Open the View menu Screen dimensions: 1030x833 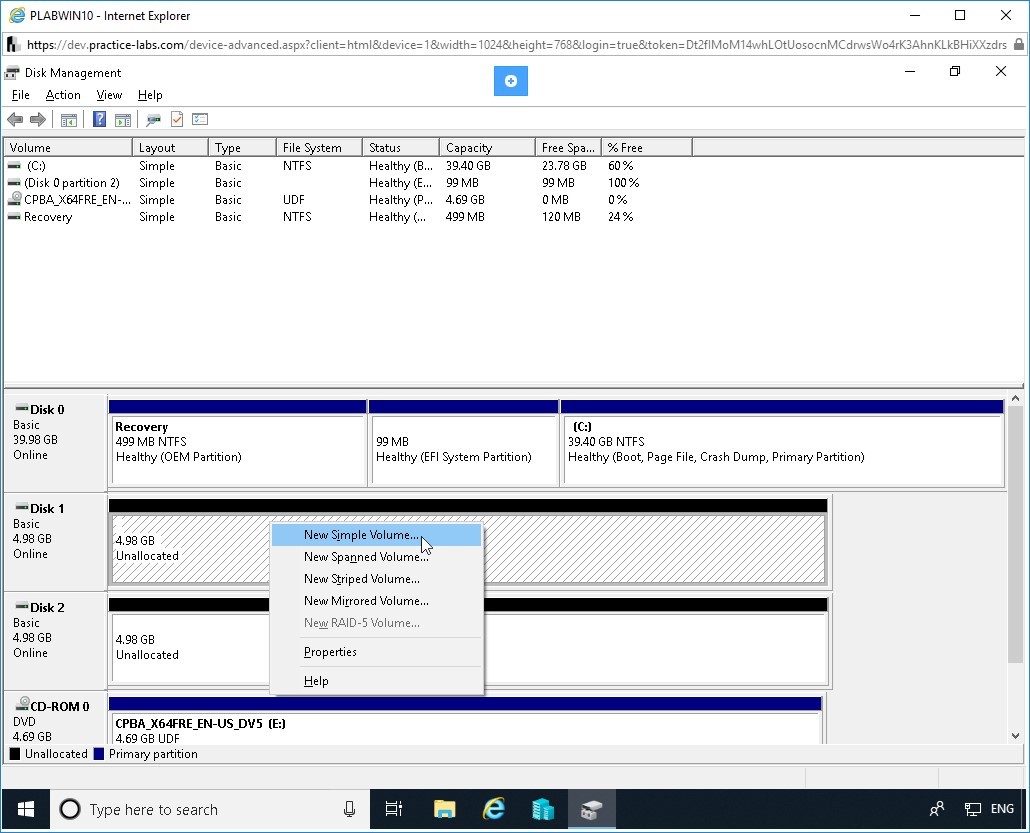[x=109, y=95]
